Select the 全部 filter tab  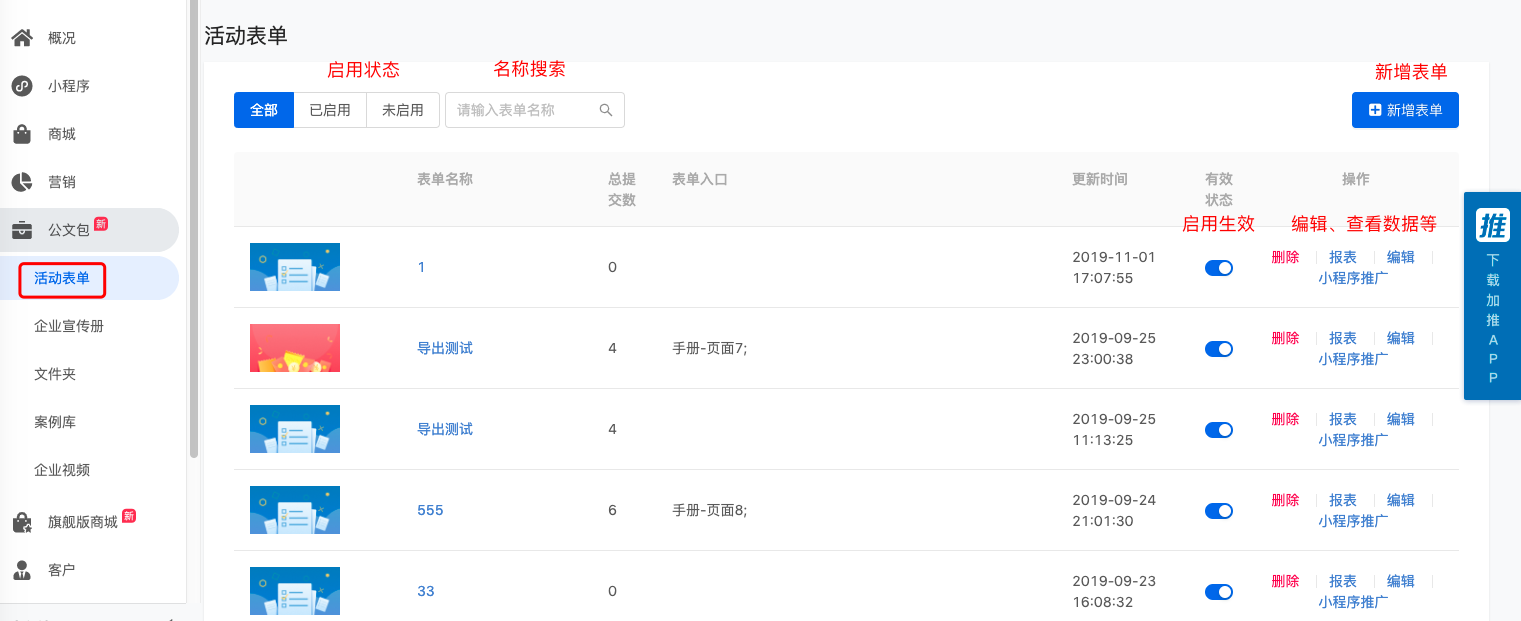264,110
